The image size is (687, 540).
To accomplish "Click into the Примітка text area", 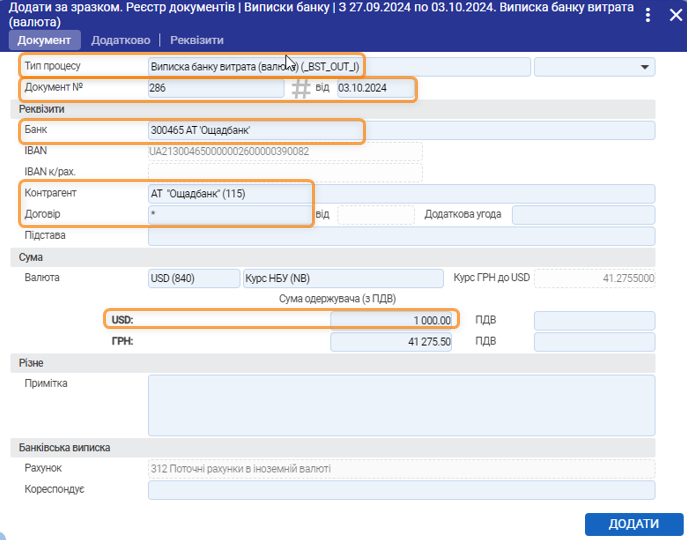I will 400,405.
